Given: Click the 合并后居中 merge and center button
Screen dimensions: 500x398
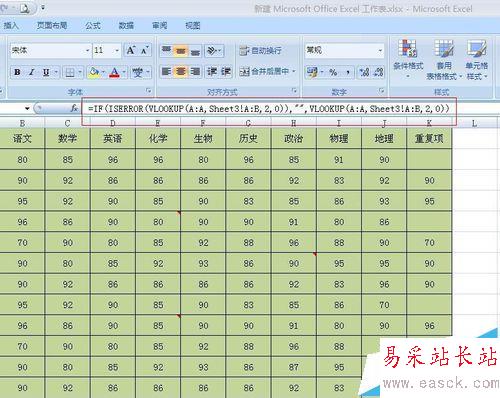Looking at the screenshot, I should [264, 71].
